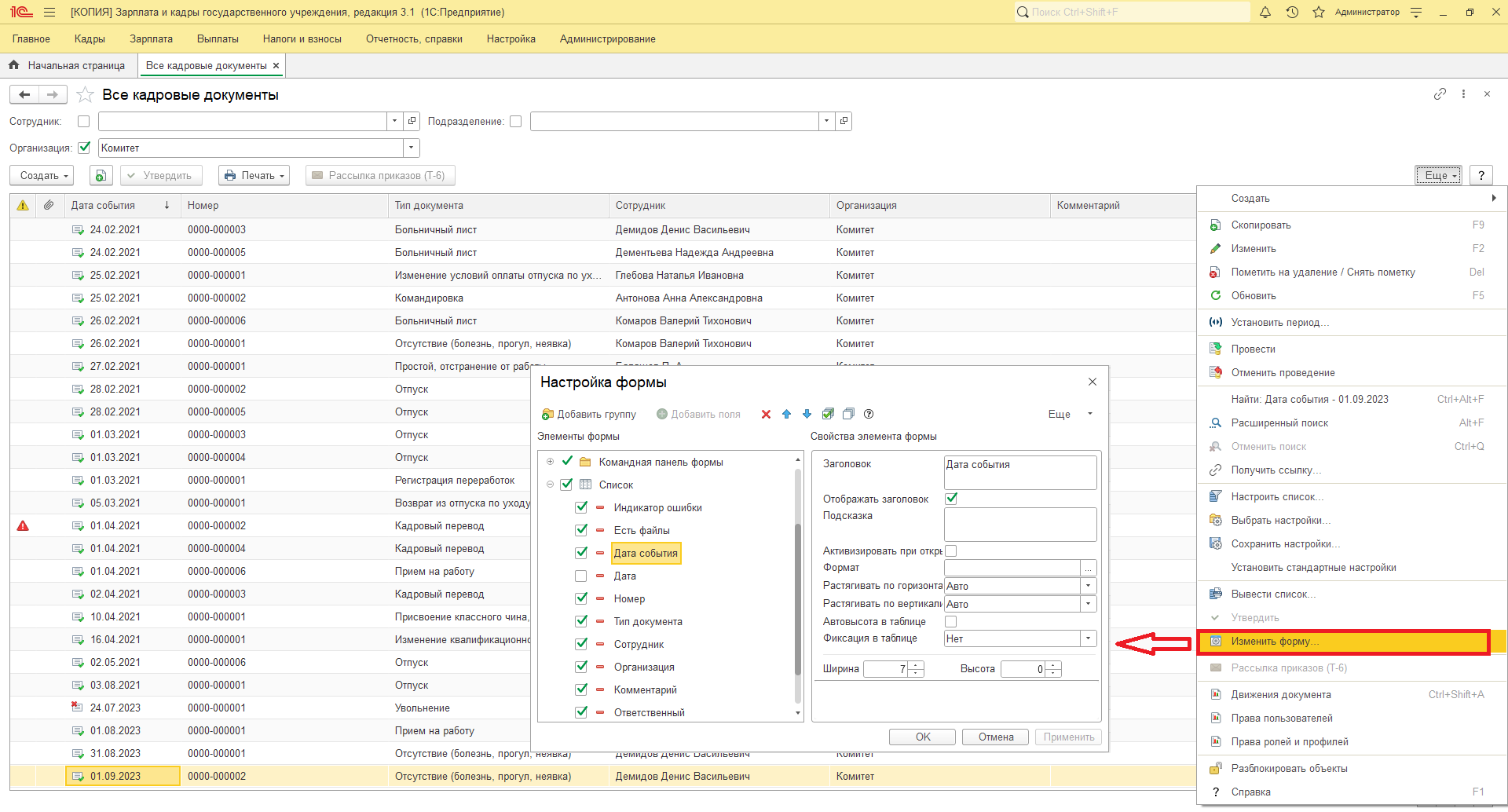
Task: Open the history clock icon in title bar
Action: [x=1292, y=13]
